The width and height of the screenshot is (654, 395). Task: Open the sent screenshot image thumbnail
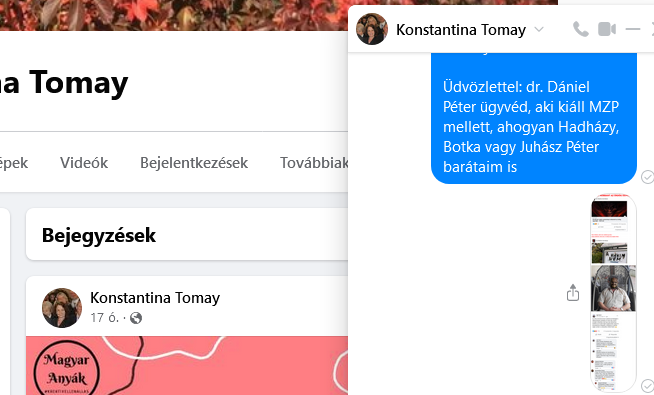[x=614, y=292]
